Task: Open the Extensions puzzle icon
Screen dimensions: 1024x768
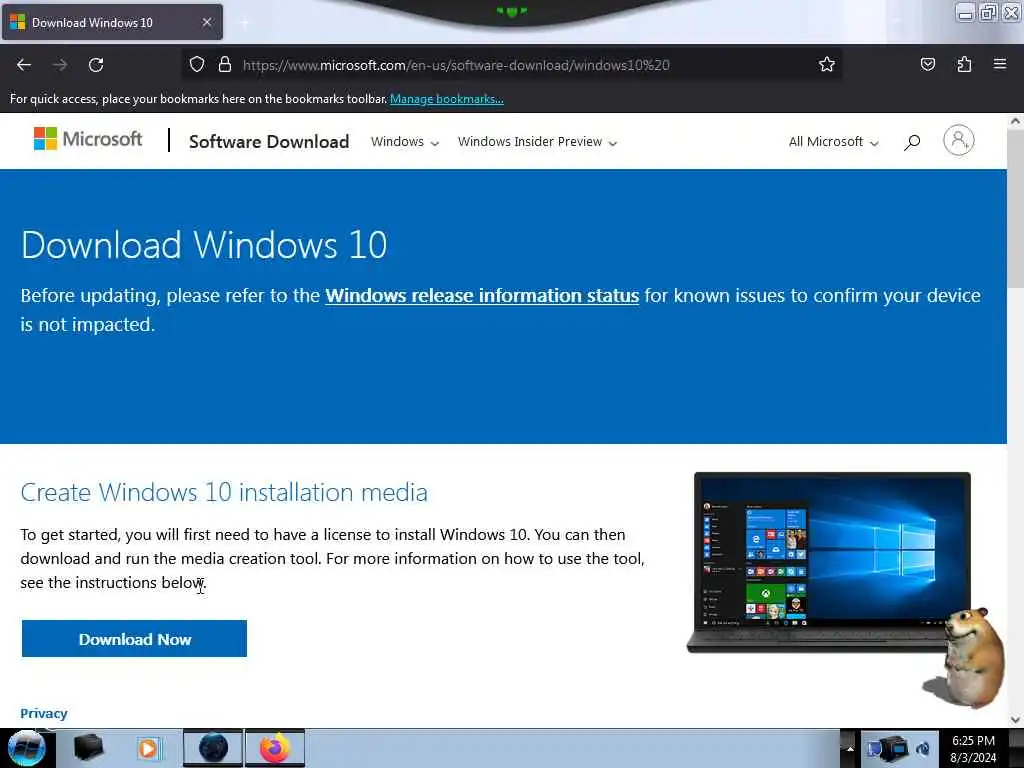Action: tap(964, 64)
